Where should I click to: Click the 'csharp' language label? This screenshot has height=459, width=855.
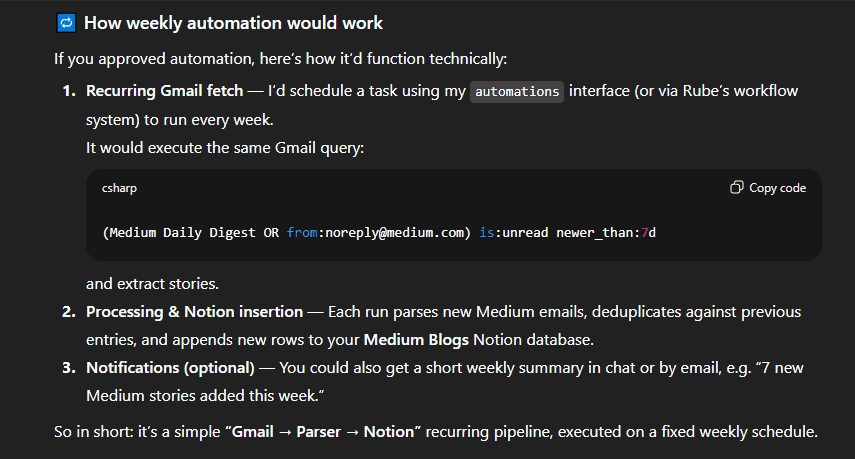(119, 188)
